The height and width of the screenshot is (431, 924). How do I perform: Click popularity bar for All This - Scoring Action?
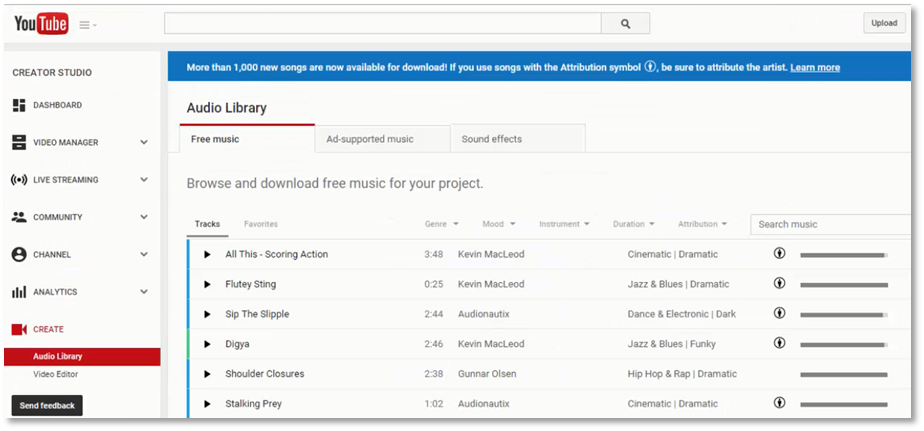point(844,255)
